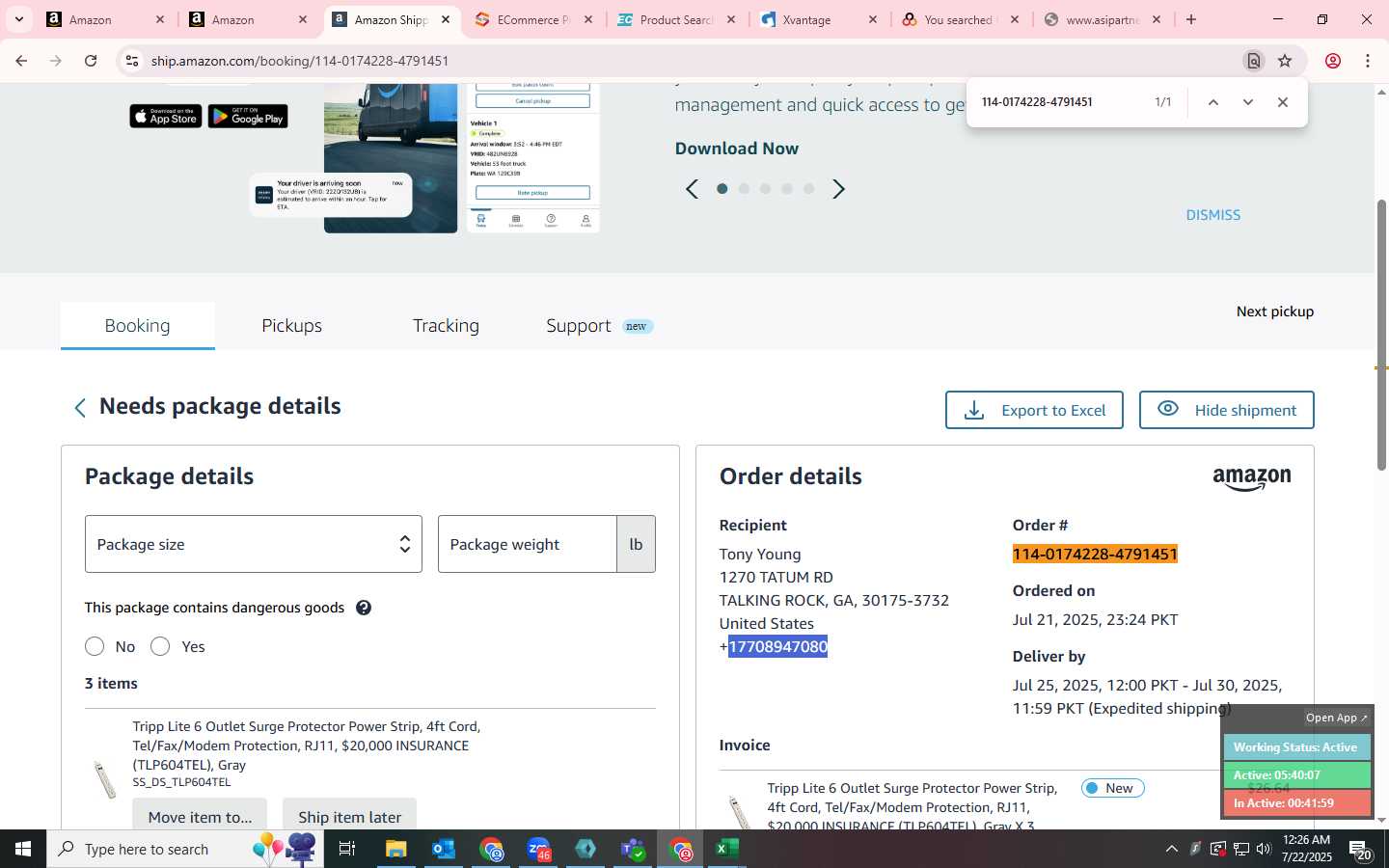This screenshot has width=1389, height=868.
Task: Open site information icon in address bar
Action: 132,61
